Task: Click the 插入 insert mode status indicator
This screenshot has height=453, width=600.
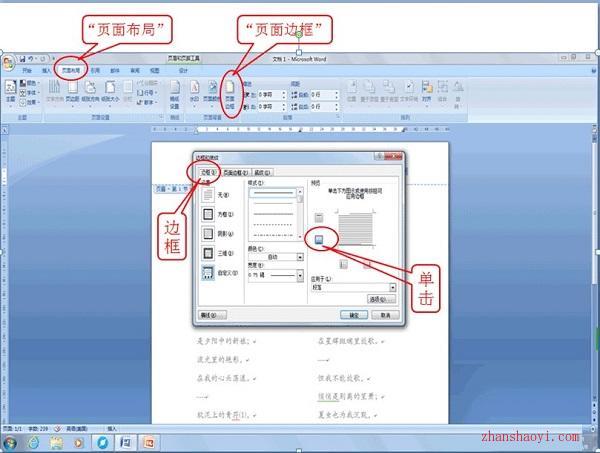Action: tap(112, 429)
